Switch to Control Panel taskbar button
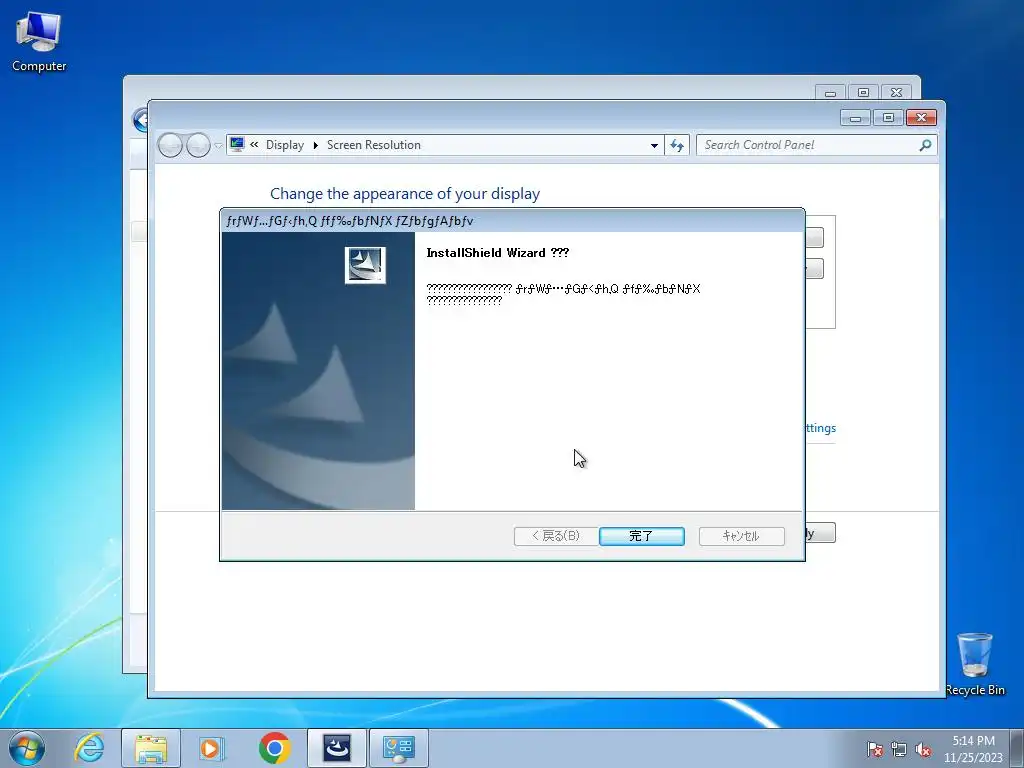Viewport: 1024px width, 768px height. click(x=399, y=748)
